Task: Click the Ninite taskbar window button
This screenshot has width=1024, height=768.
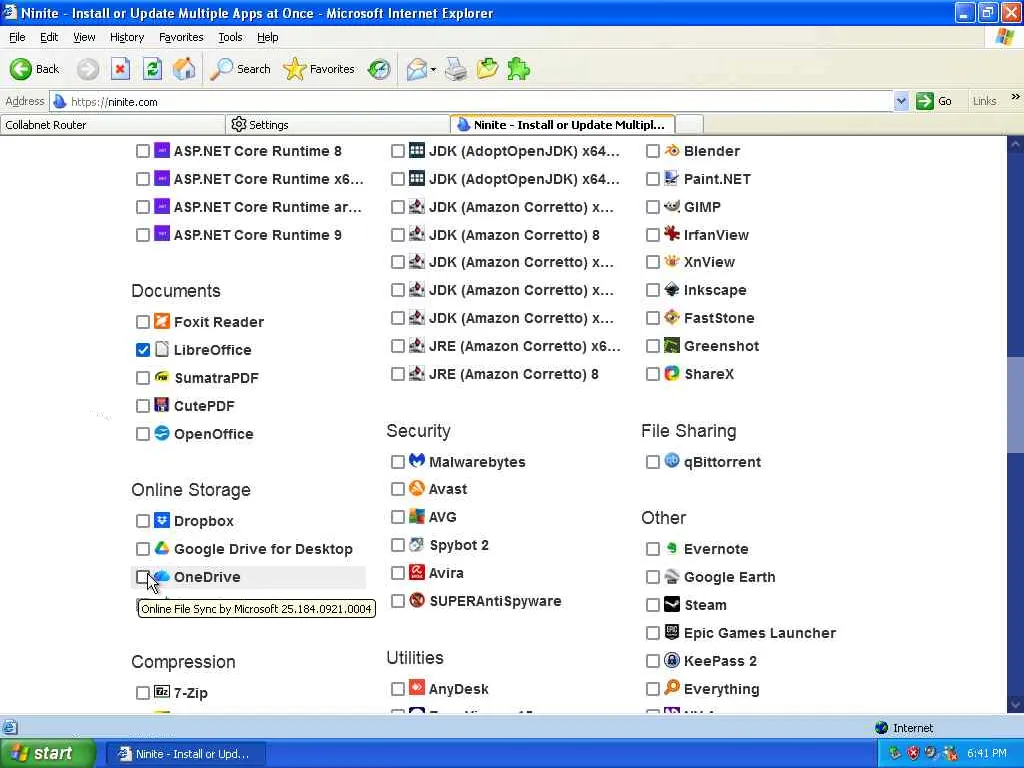Action: pos(185,754)
